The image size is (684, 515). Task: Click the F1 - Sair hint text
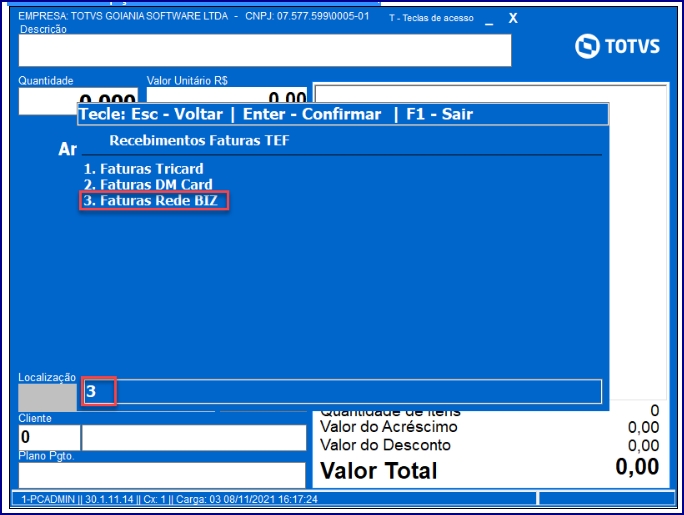coord(440,114)
